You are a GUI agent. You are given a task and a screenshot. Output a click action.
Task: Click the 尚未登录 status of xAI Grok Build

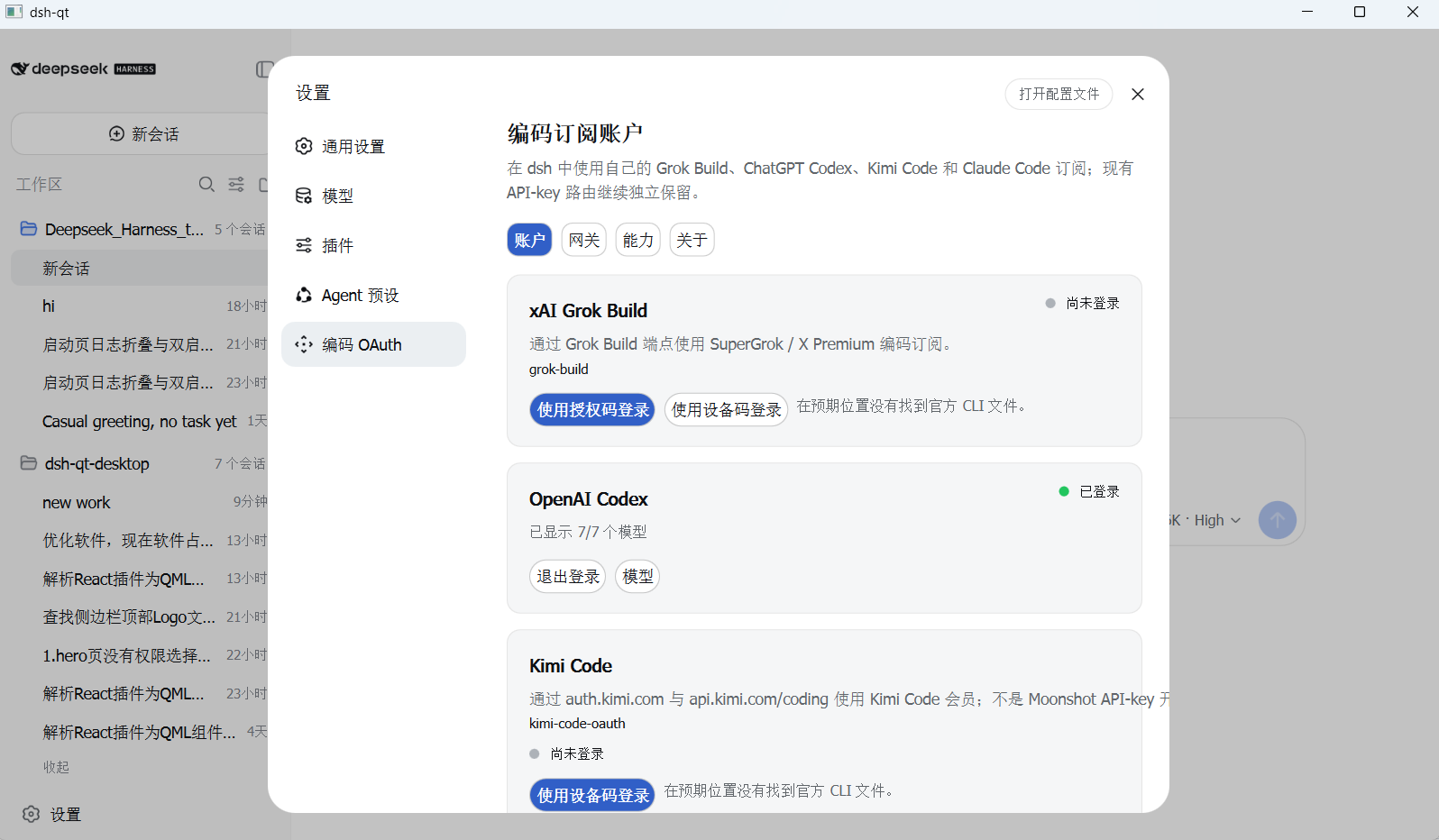(x=1082, y=303)
